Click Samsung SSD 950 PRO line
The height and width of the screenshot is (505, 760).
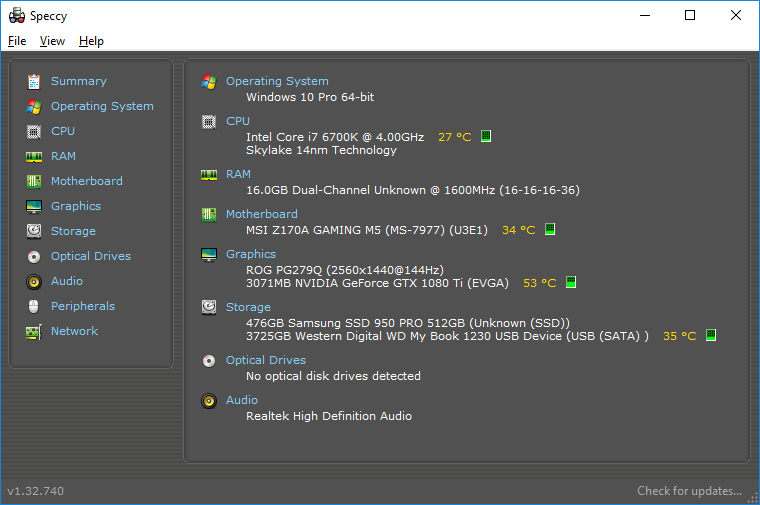(x=408, y=323)
